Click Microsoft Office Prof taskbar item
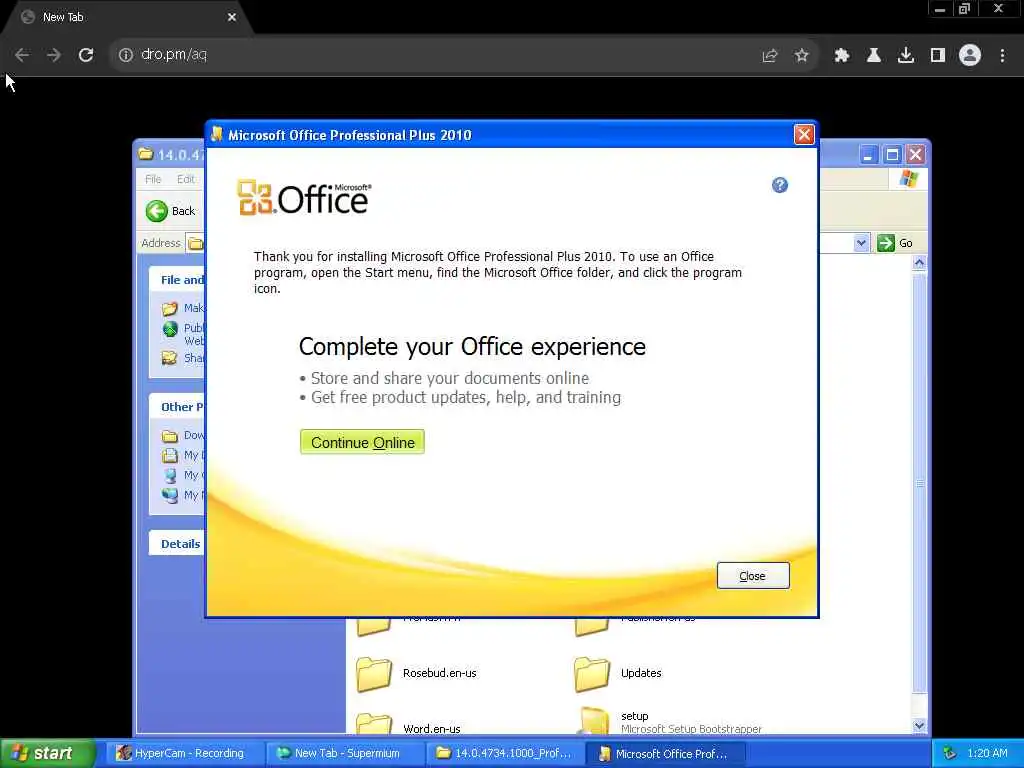The image size is (1024, 768). pyautogui.click(x=665, y=753)
